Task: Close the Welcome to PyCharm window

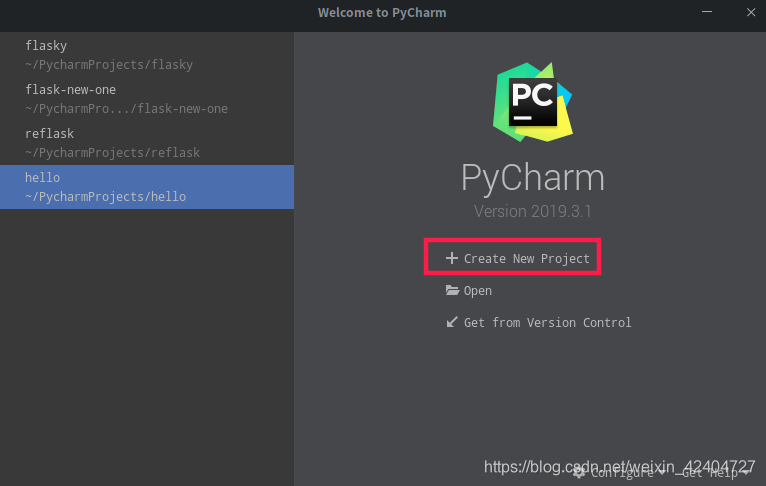Action: click(751, 12)
